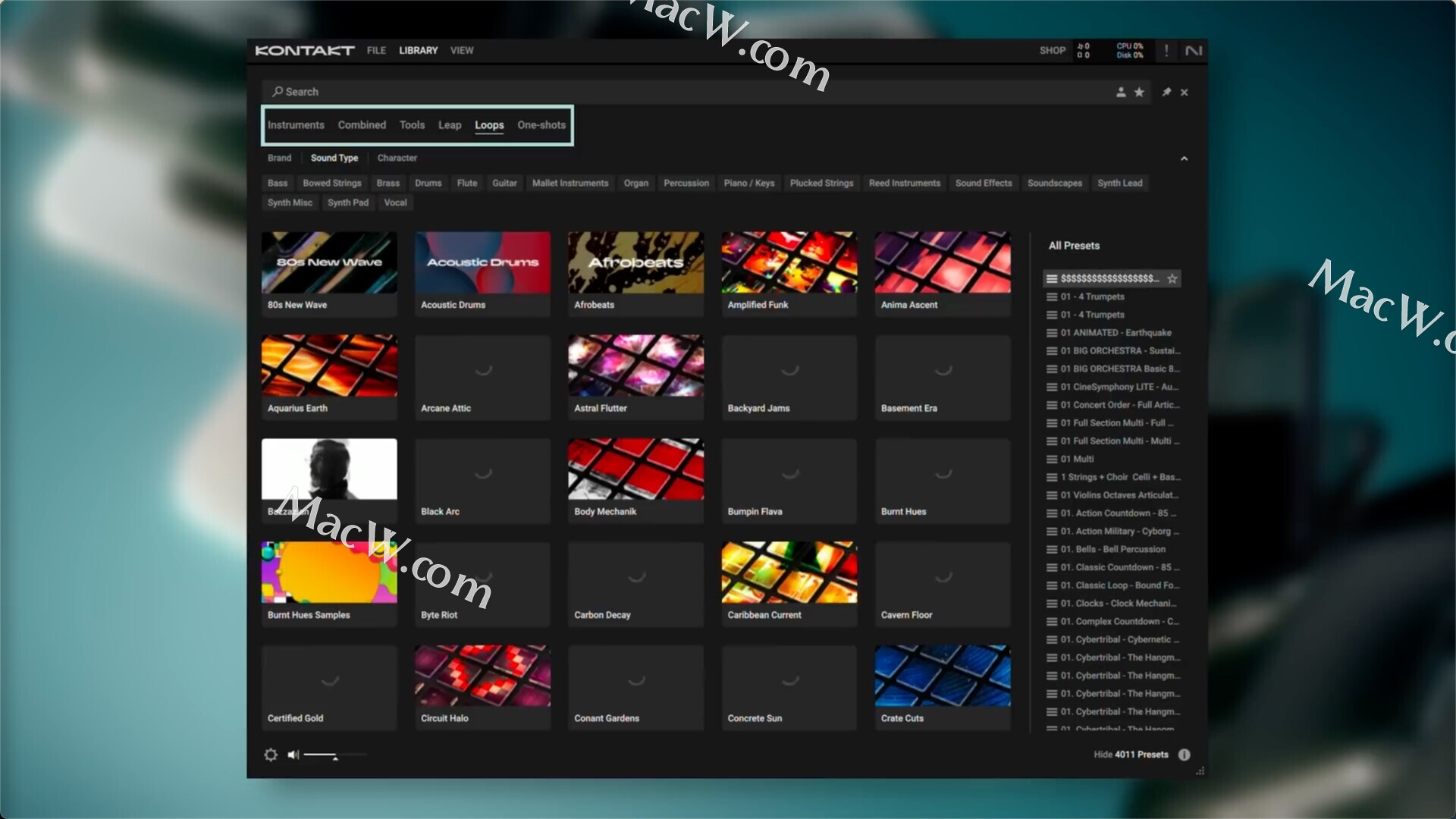Switch to the Instruments tab
Screen dimensions: 1456x819
tap(296, 125)
